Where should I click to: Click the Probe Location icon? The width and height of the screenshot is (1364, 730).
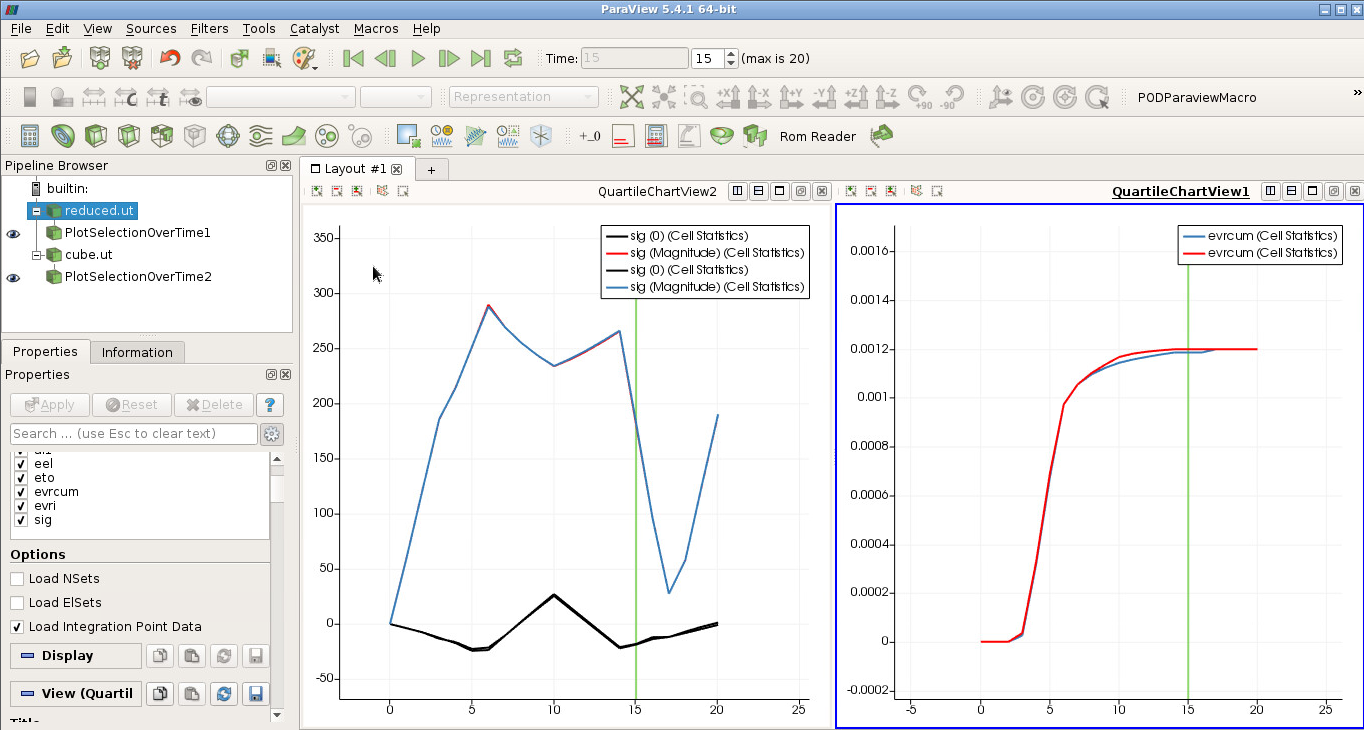point(541,135)
